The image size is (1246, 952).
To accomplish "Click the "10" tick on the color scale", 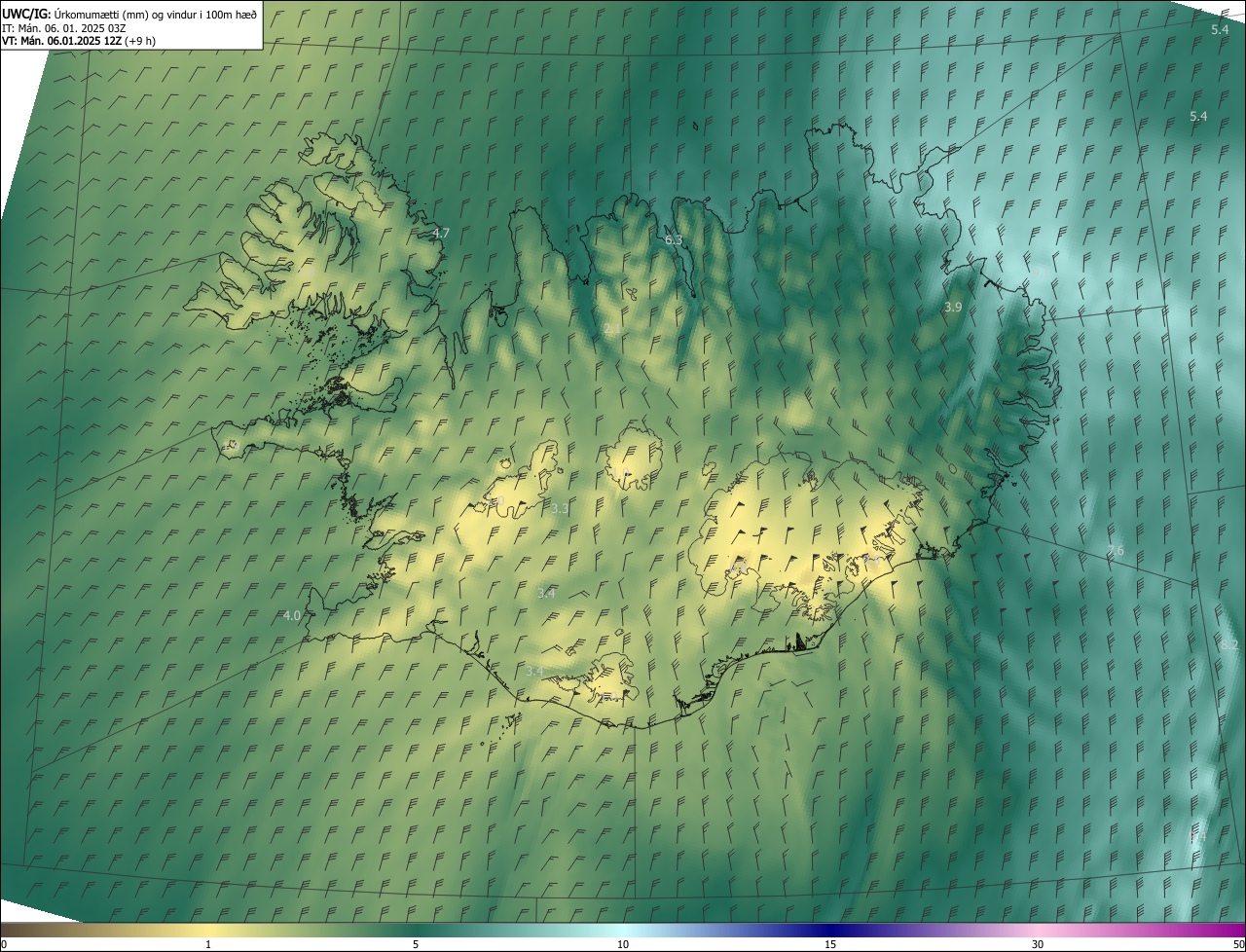I will point(623,944).
